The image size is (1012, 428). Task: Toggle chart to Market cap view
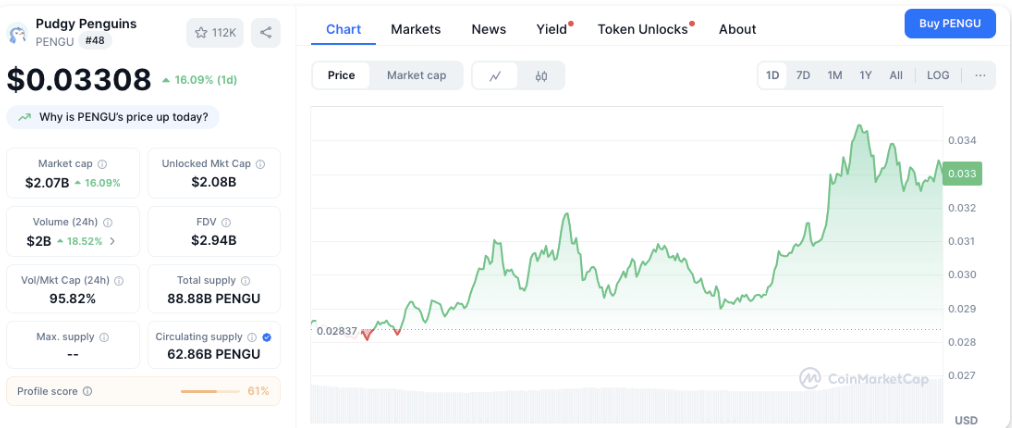click(x=416, y=75)
